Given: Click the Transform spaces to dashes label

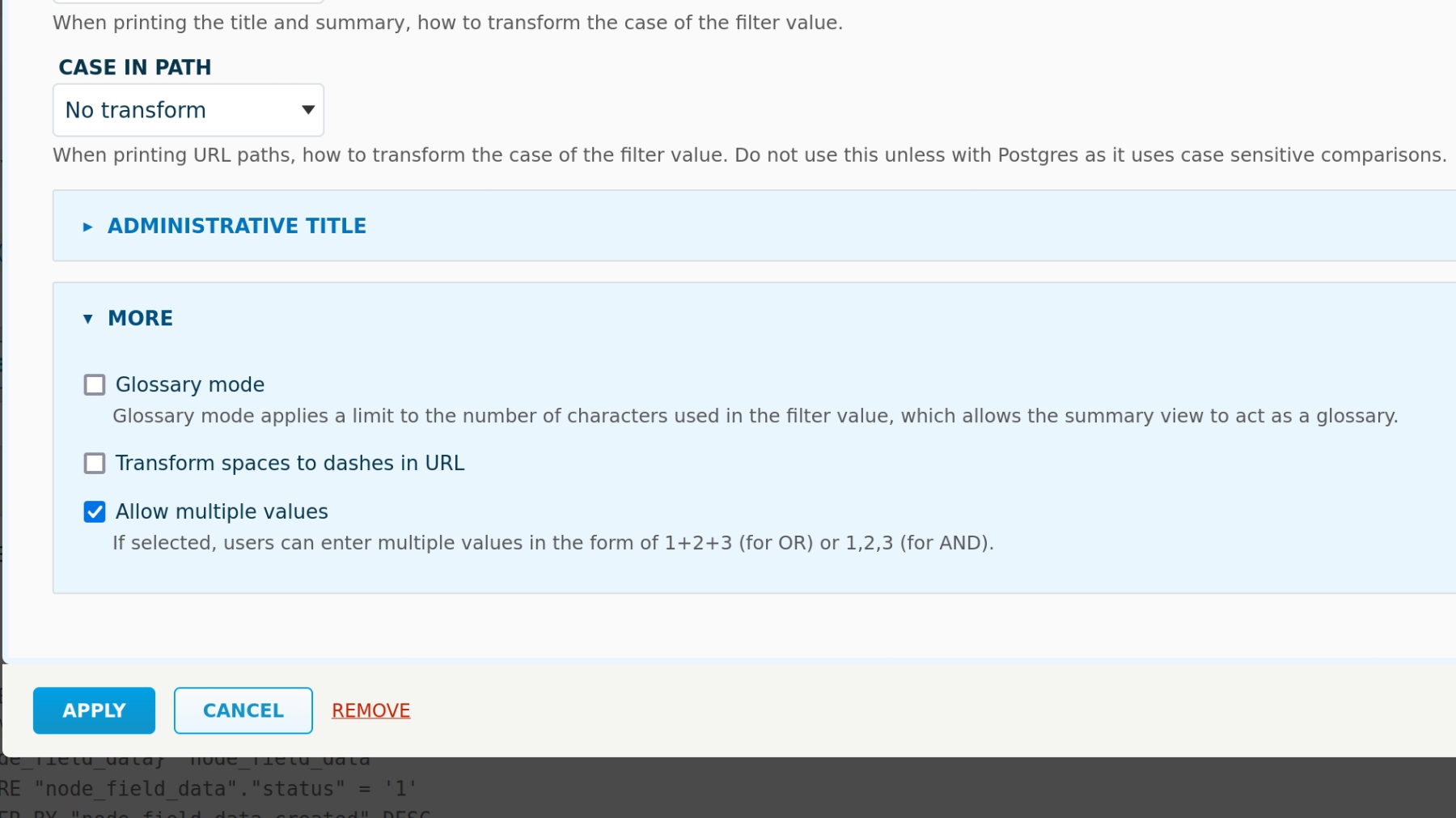Looking at the screenshot, I should click(290, 463).
